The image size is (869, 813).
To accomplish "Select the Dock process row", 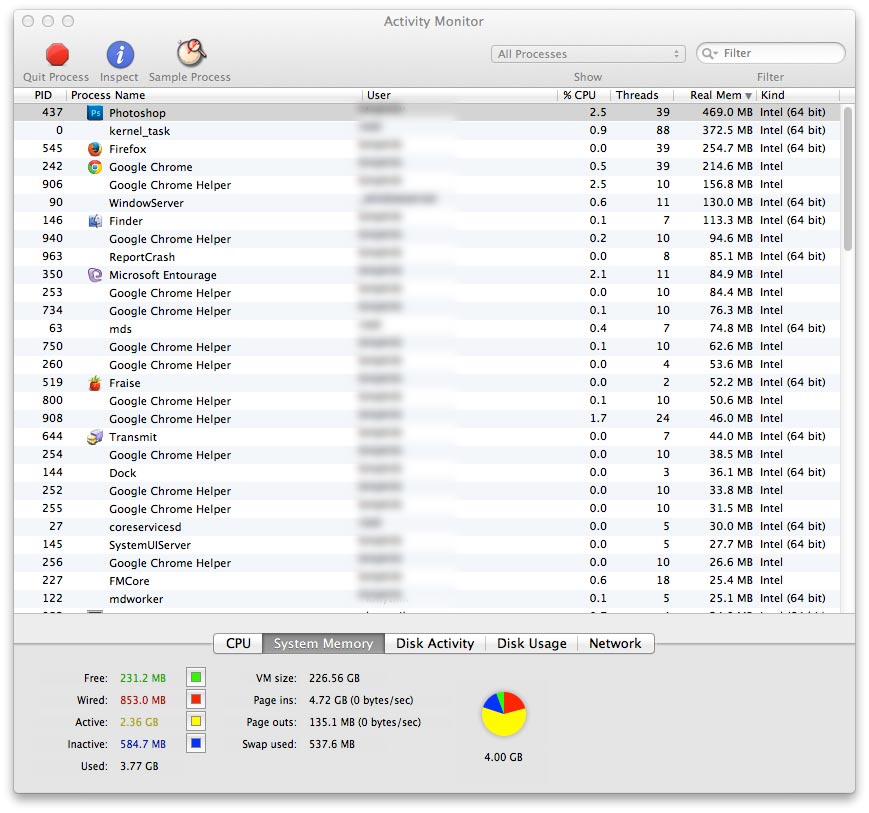I will click(x=427, y=473).
